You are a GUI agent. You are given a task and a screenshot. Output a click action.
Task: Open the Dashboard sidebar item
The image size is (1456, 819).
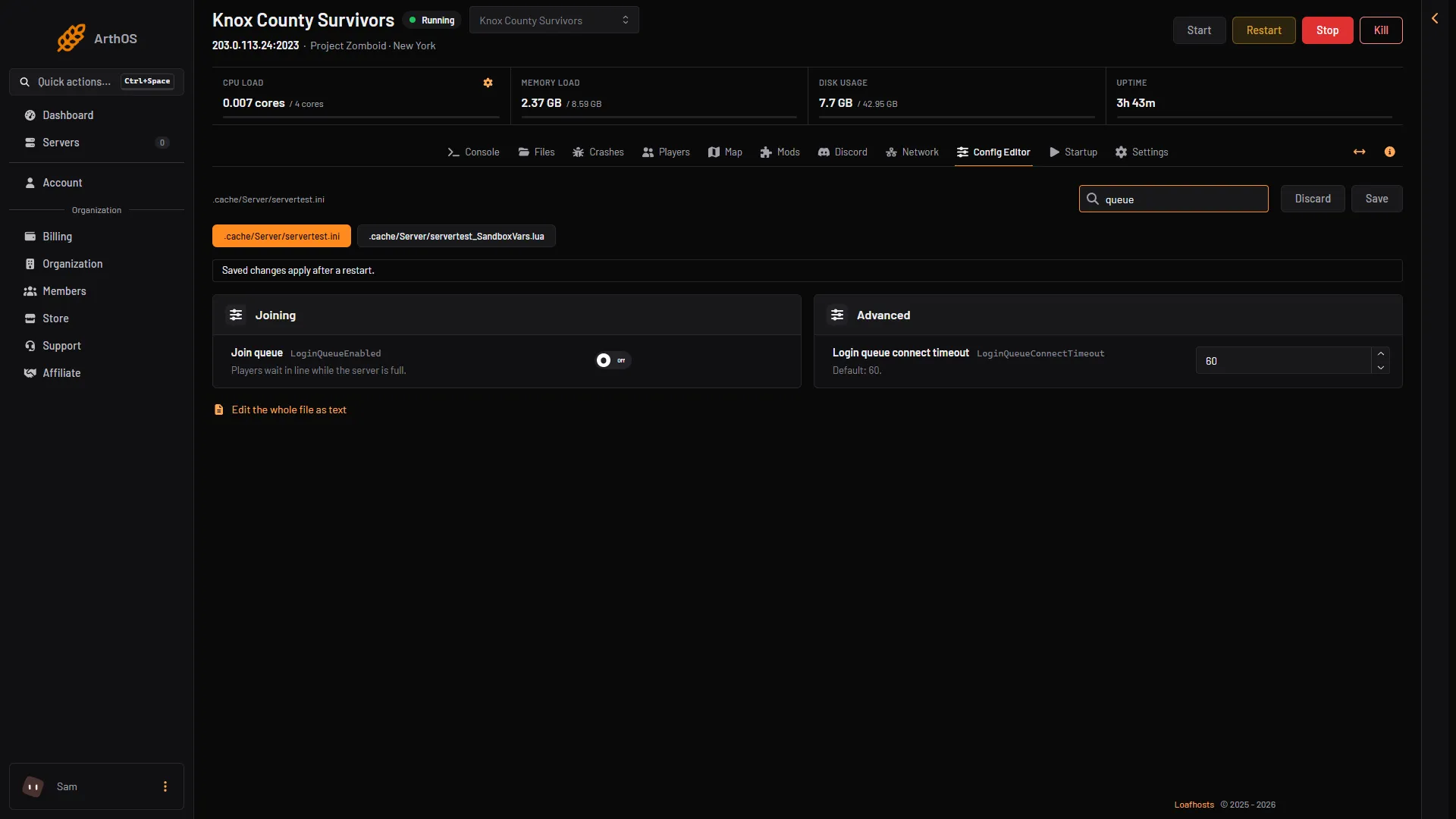click(96, 115)
